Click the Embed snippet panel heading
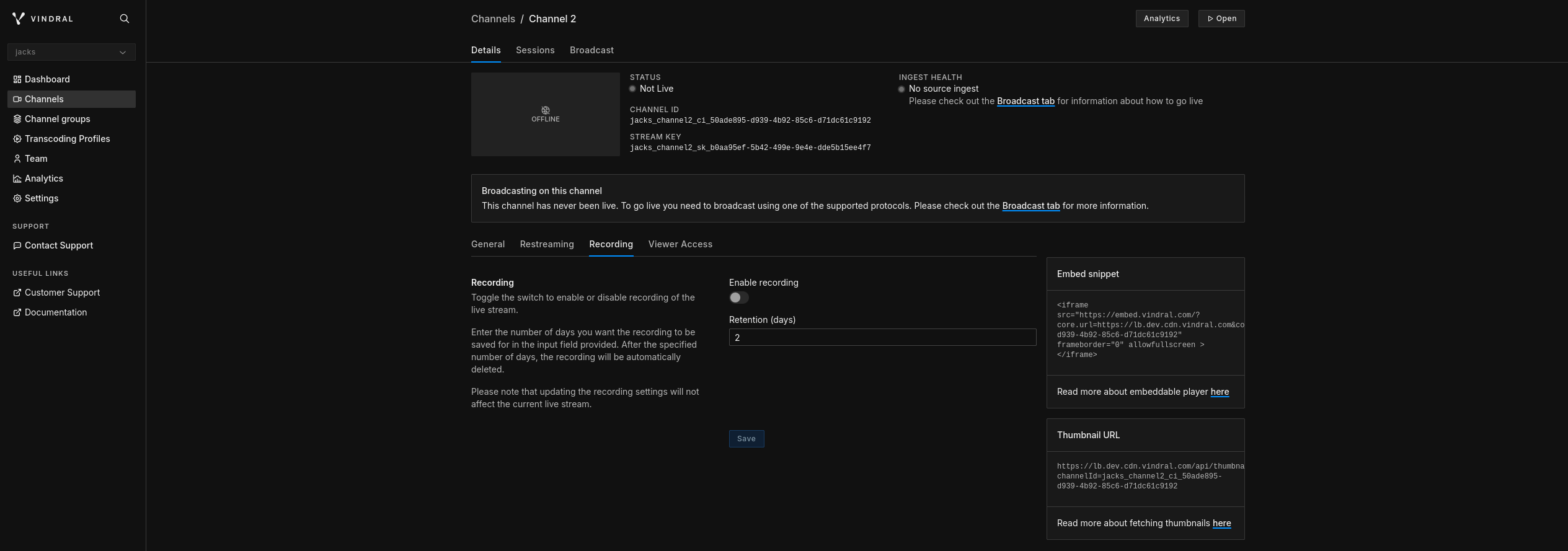The width and height of the screenshot is (1568, 551). click(x=1088, y=274)
